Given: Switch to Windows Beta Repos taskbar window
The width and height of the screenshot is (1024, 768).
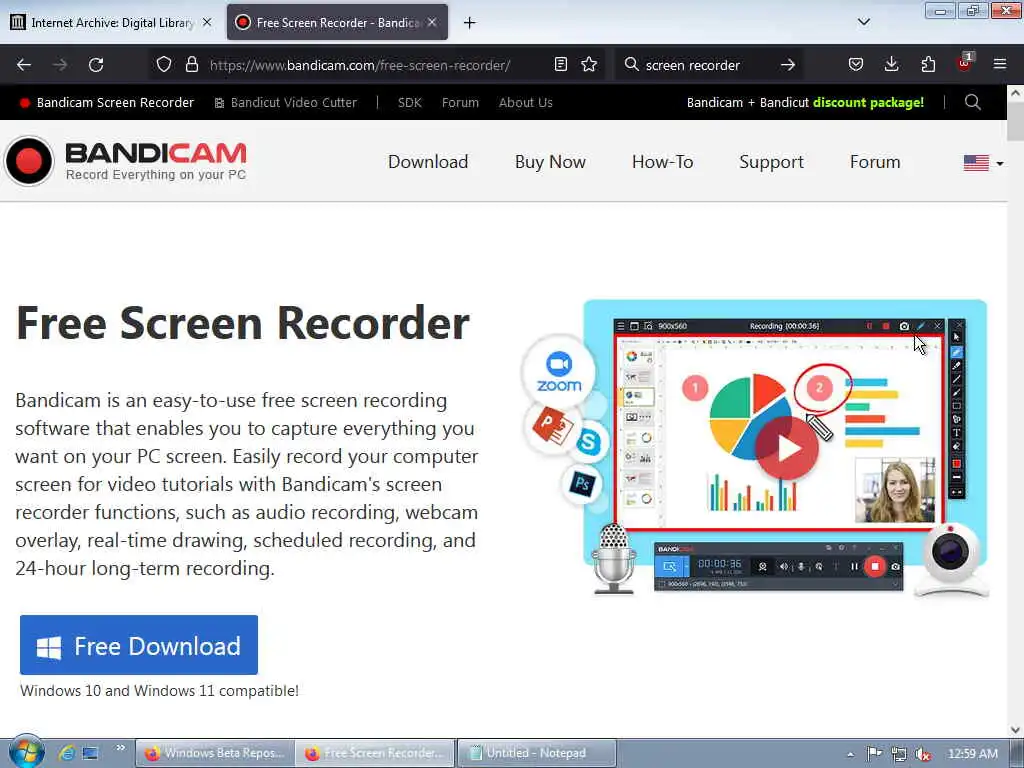Looking at the screenshot, I should pos(215,753).
